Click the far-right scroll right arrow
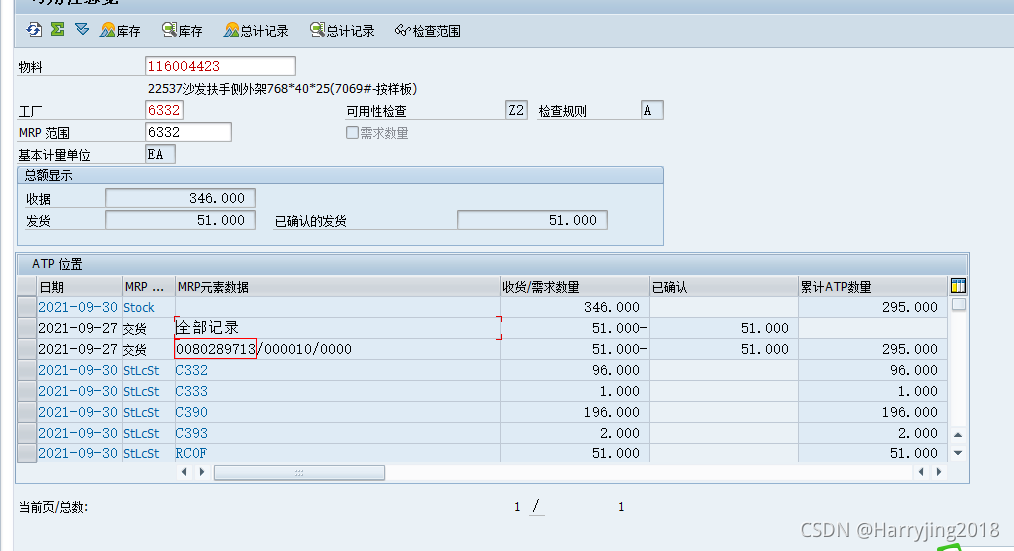The width and height of the screenshot is (1014, 551). [x=939, y=472]
